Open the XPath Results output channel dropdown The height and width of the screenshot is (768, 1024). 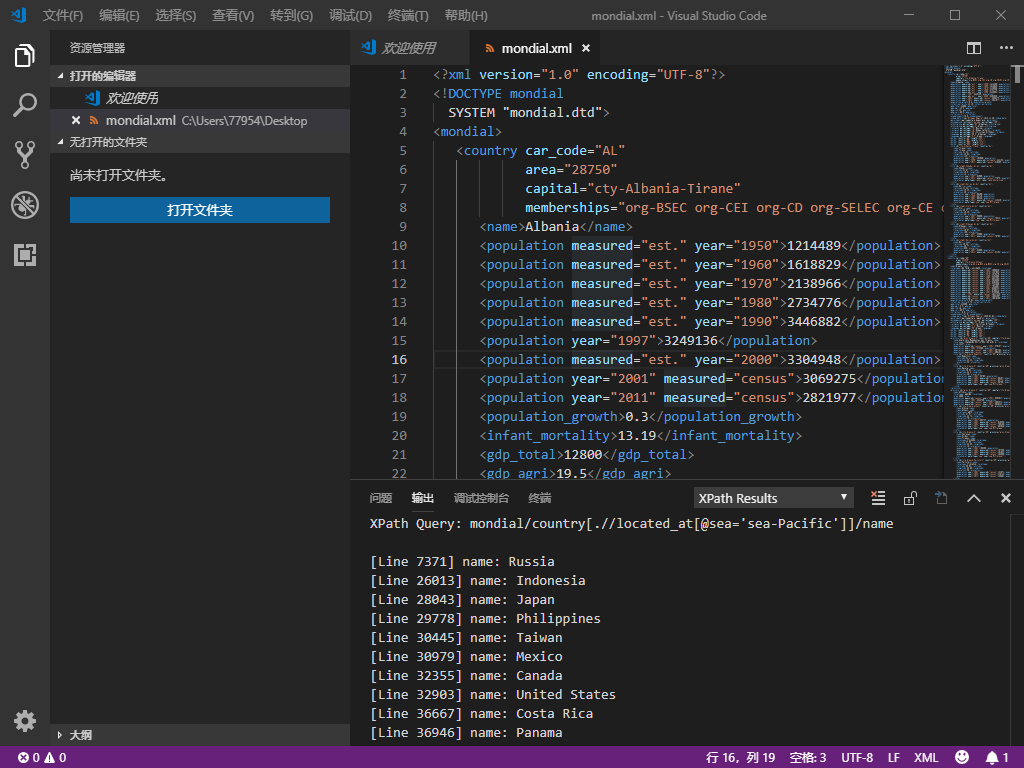click(774, 498)
